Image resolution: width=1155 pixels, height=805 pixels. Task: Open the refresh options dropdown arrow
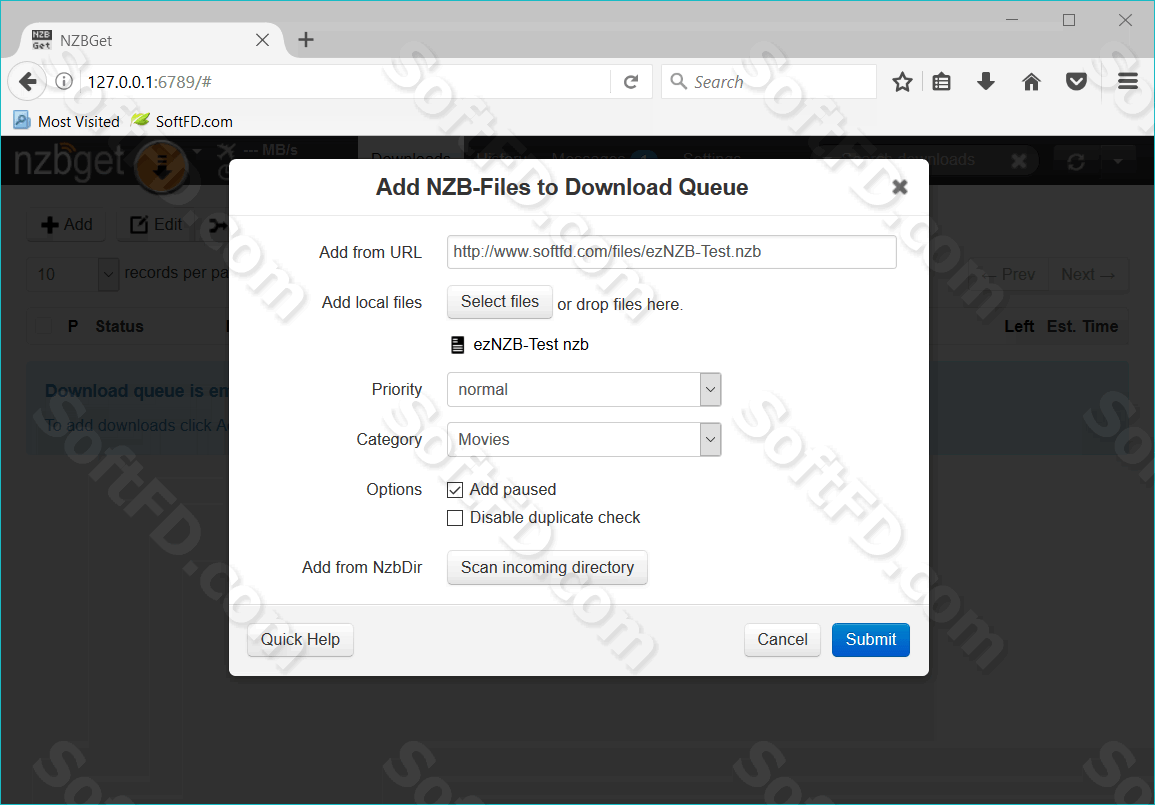coord(1118,161)
